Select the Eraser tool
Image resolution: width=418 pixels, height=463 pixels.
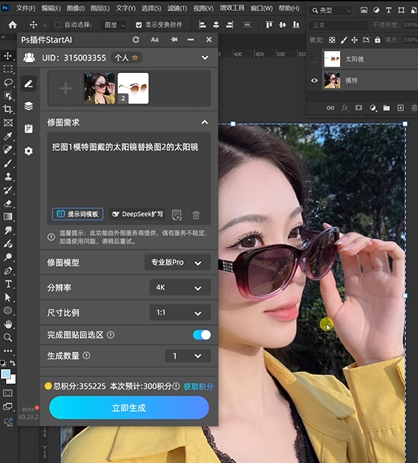click(8, 203)
